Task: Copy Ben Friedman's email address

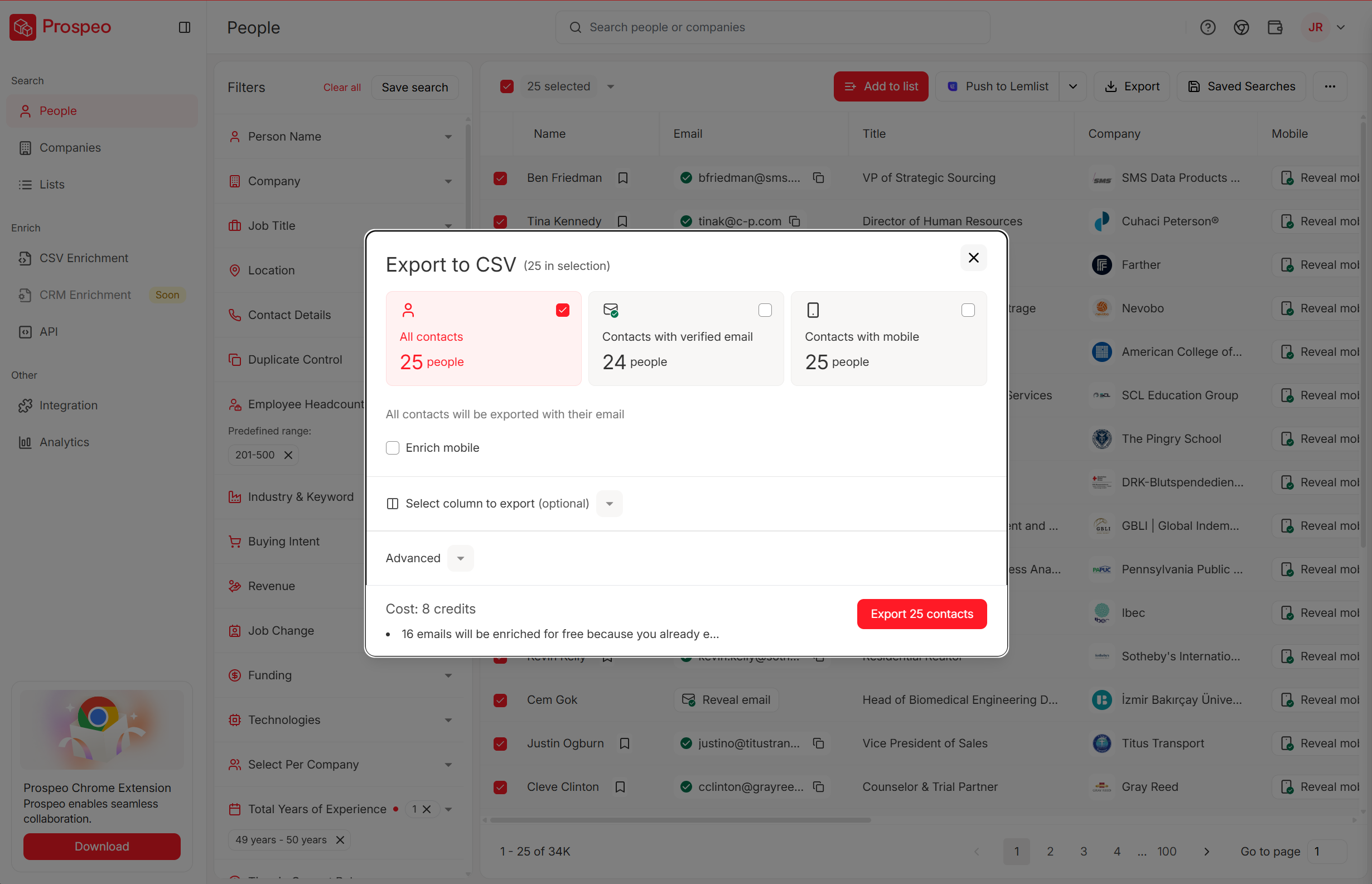Action: click(x=819, y=178)
